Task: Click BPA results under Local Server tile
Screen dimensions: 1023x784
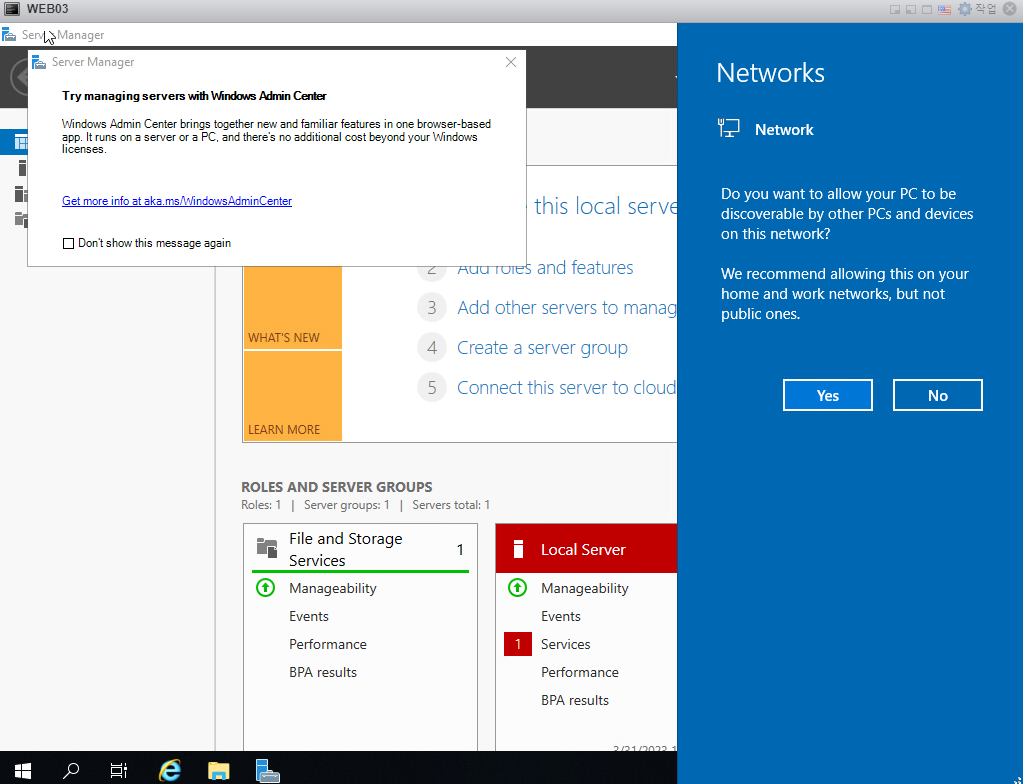Action: (x=575, y=701)
